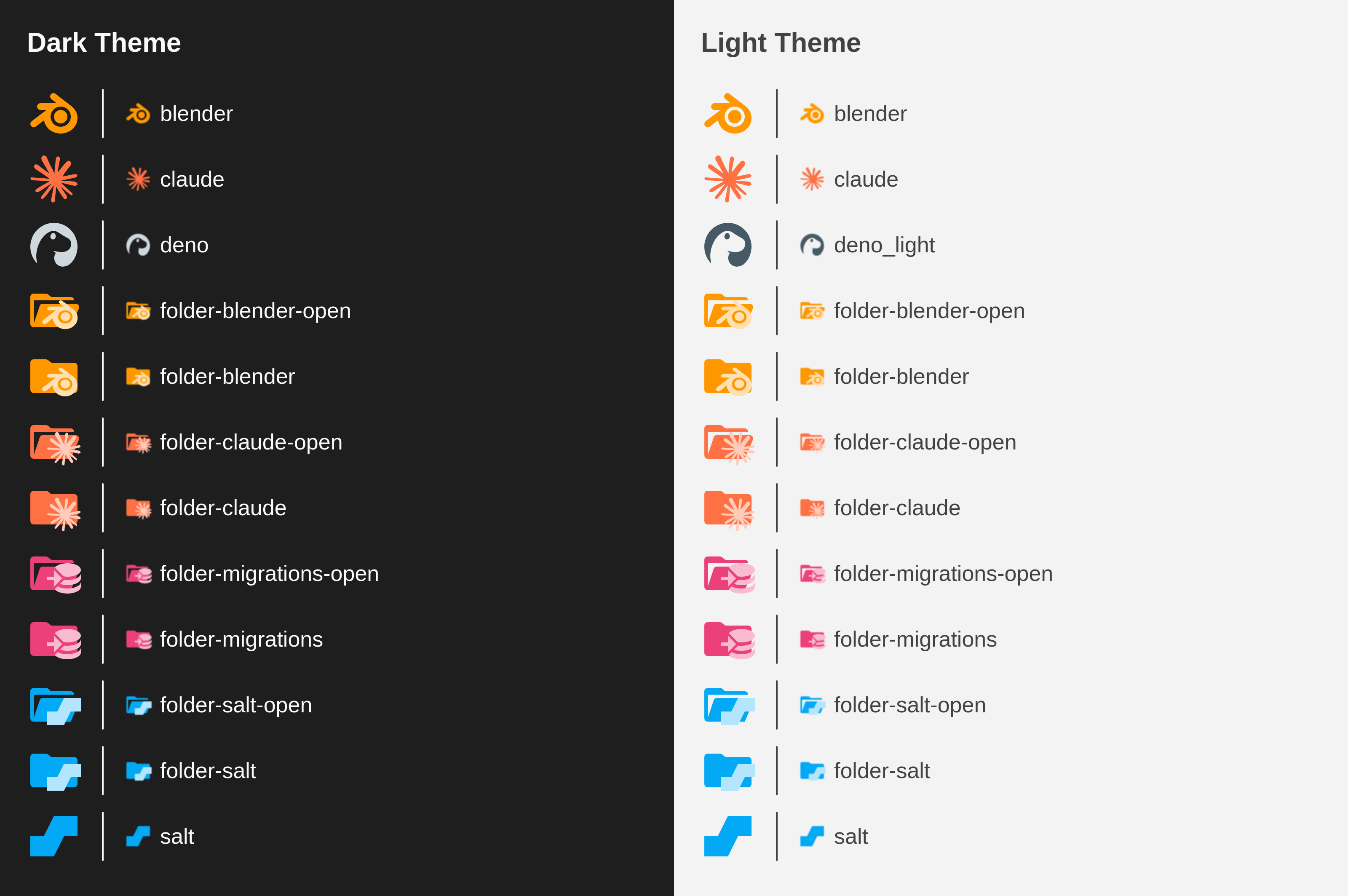Click large folder-salt-open icon in Light Theme

pos(729,706)
